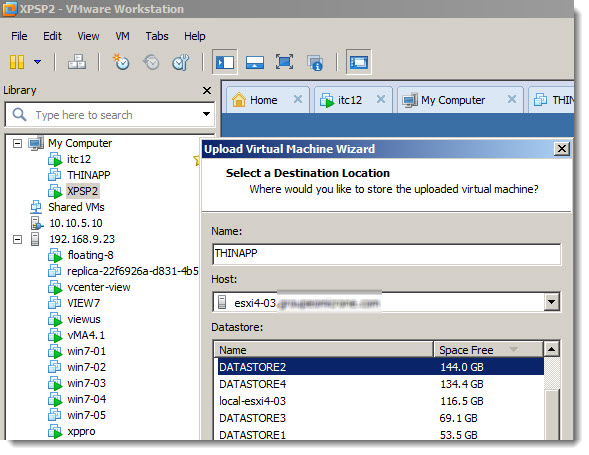
Task: Select the viewus virtual machine
Action: 84,319
